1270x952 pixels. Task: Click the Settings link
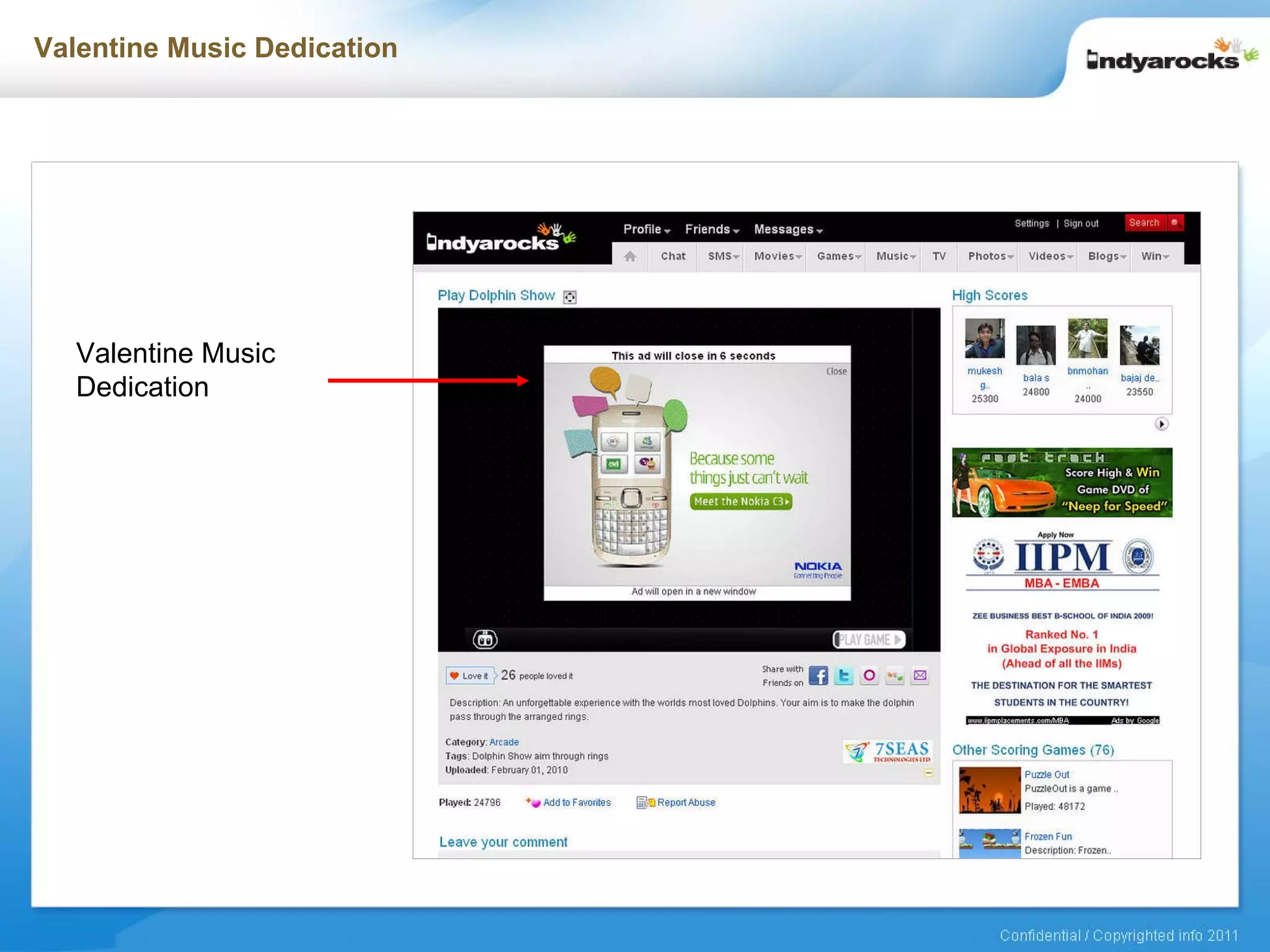point(1031,223)
